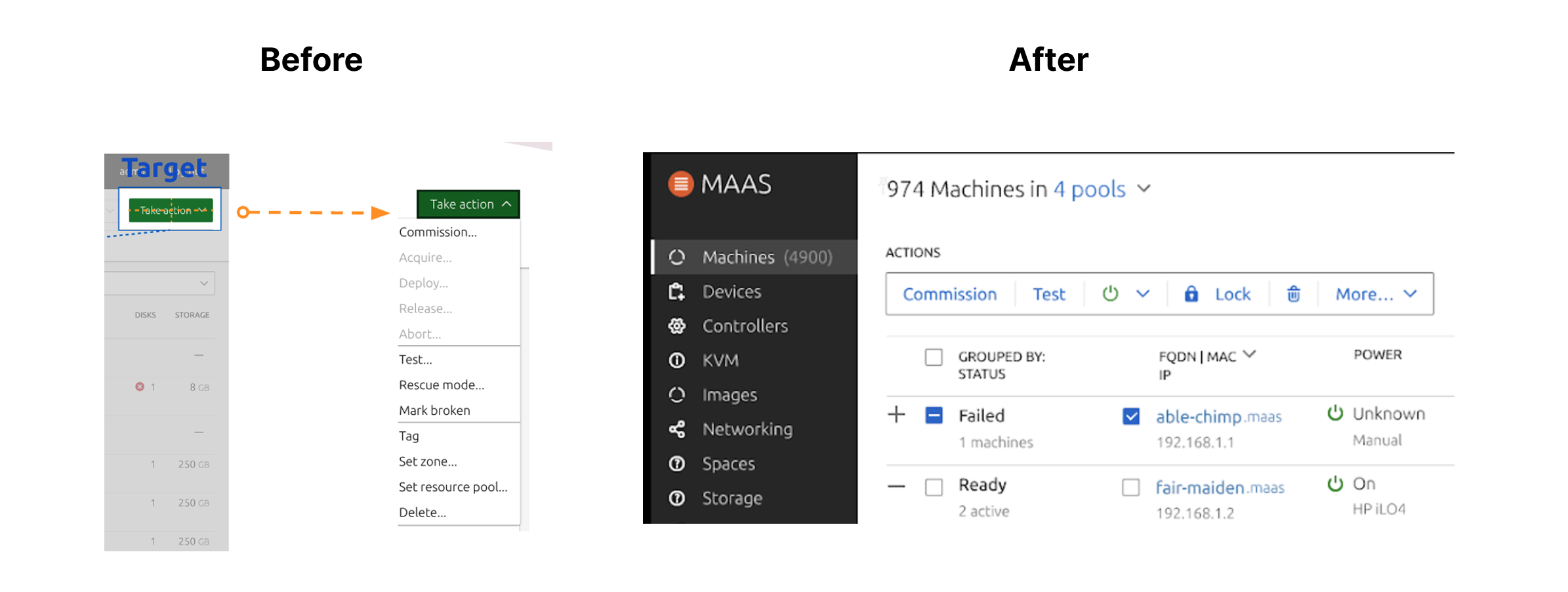
Task: Select Acquire... menu entry
Action: coord(425,258)
